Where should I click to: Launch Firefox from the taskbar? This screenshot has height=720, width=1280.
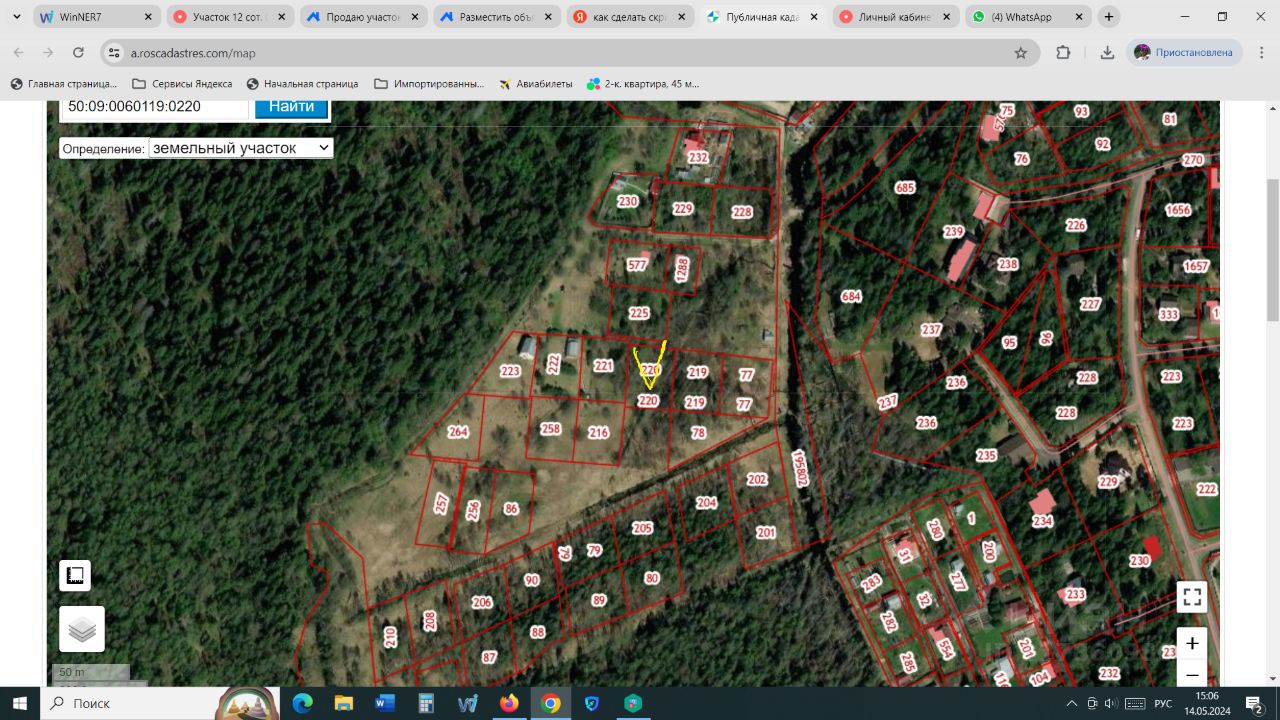pos(509,703)
